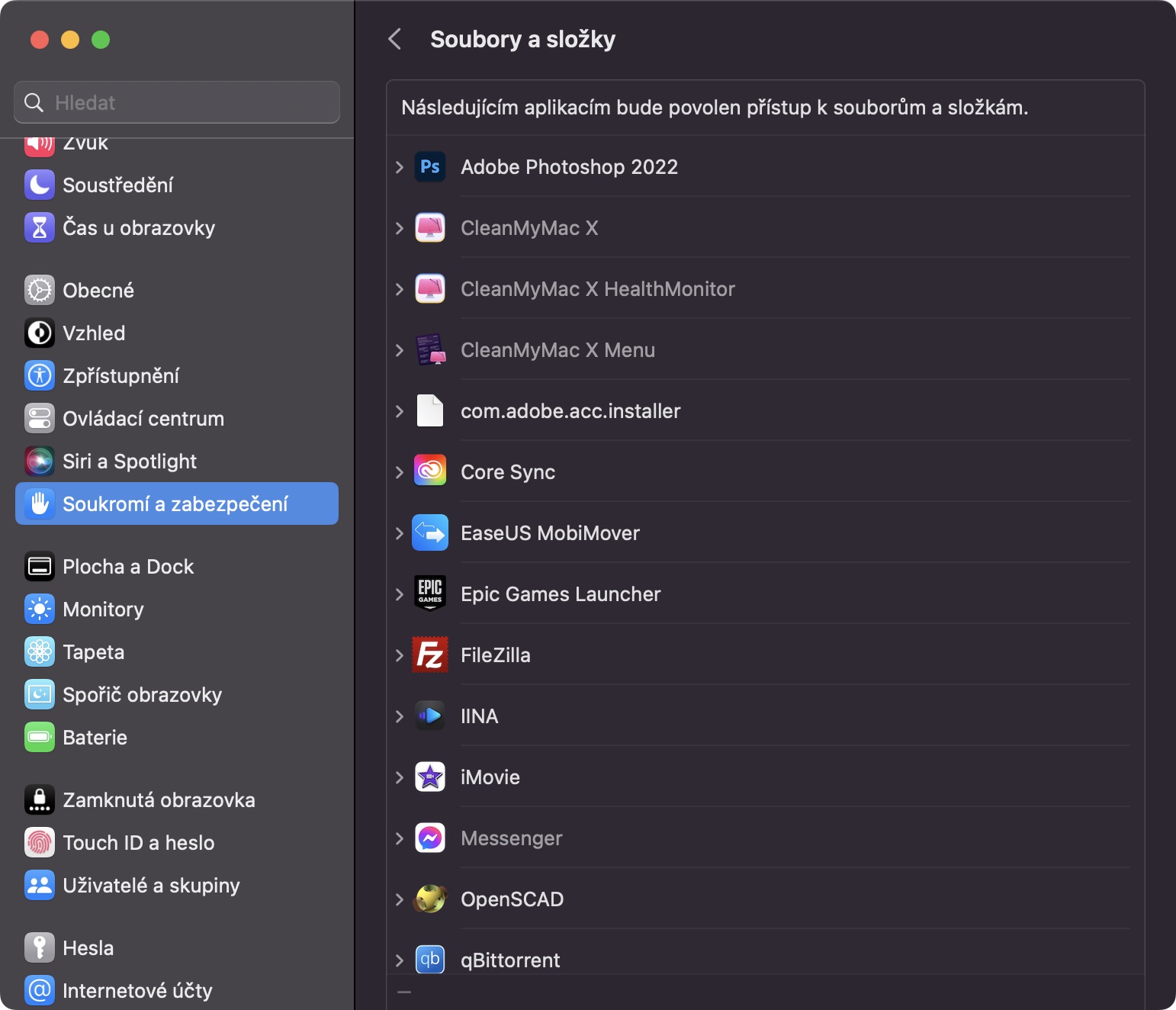This screenshot has height=1010, width=1176.
Task: Go back from Soubory a složky
Action: [395, 40]
